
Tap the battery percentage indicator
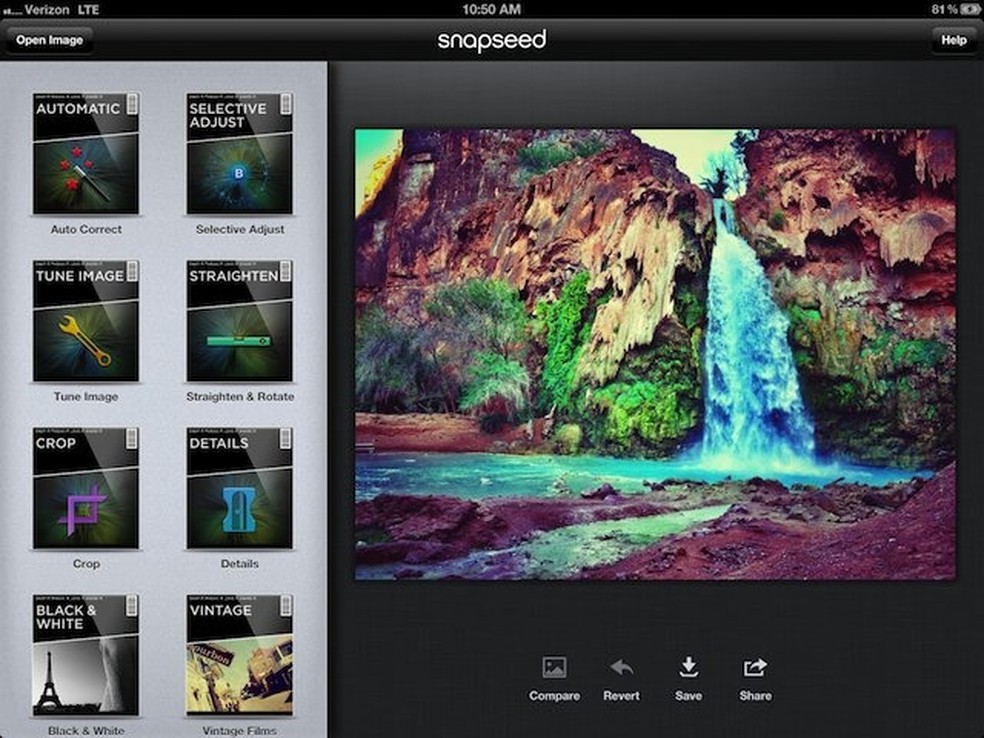click(944, 9)
